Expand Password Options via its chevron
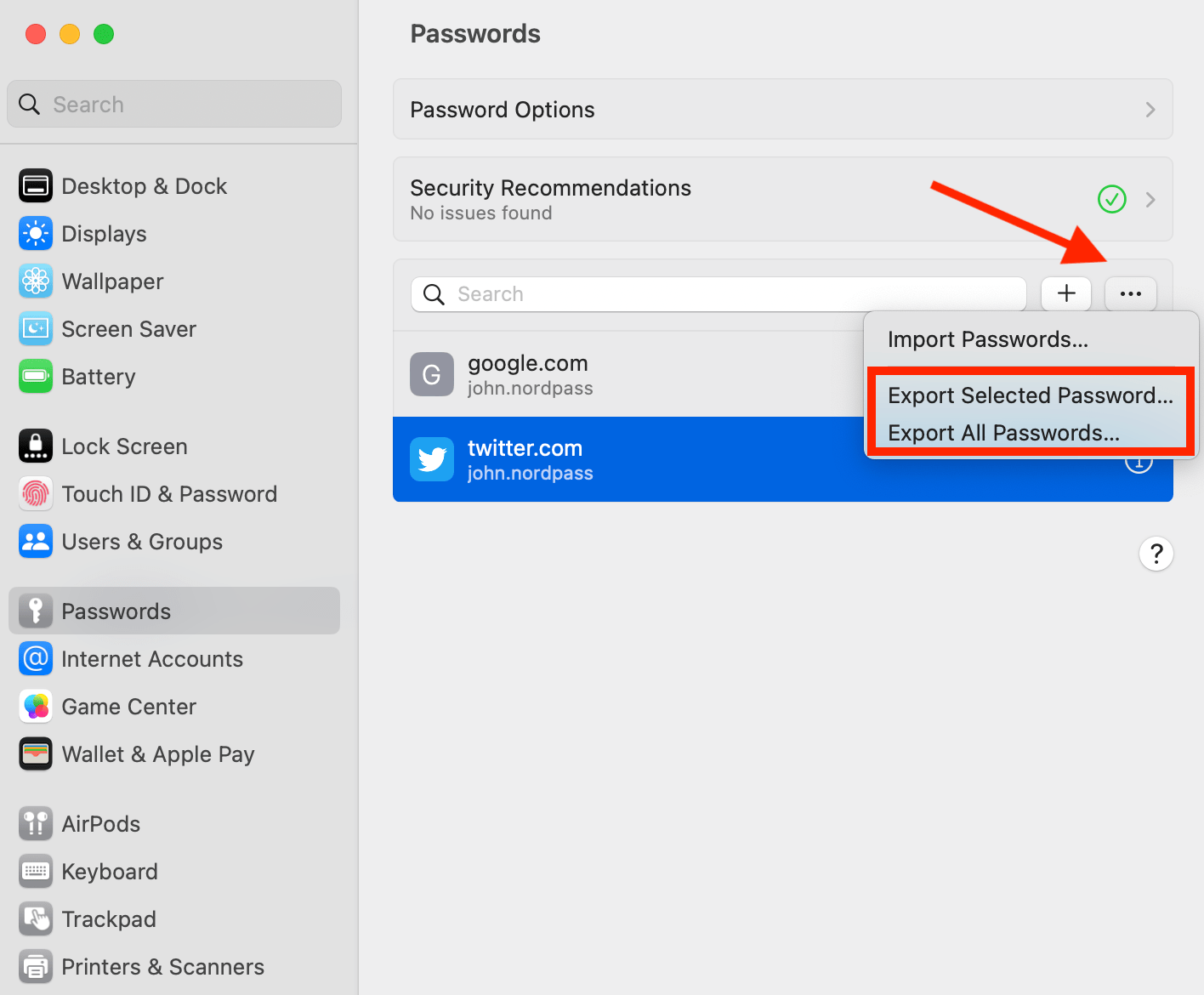Viewport: 1204px width, 995px height. pyautogui.click(x=1150, y=109)
